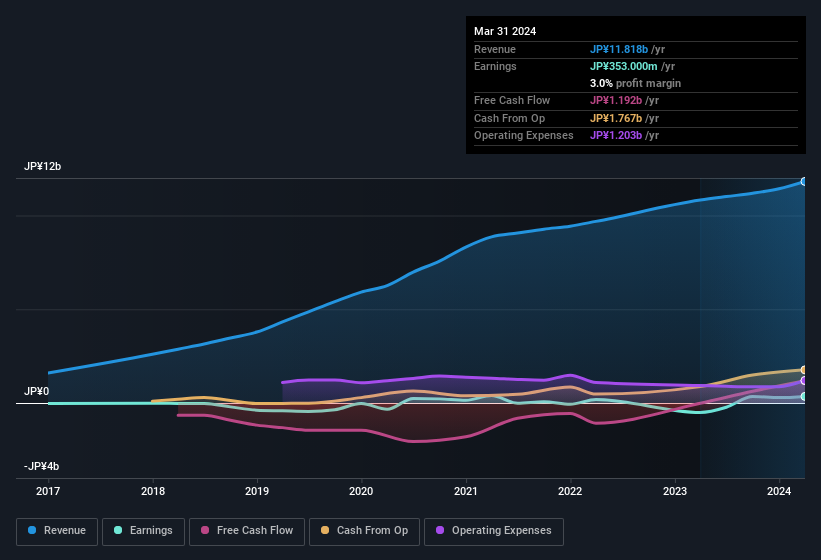Click the 3.0% profit margin text

point(635,83)
